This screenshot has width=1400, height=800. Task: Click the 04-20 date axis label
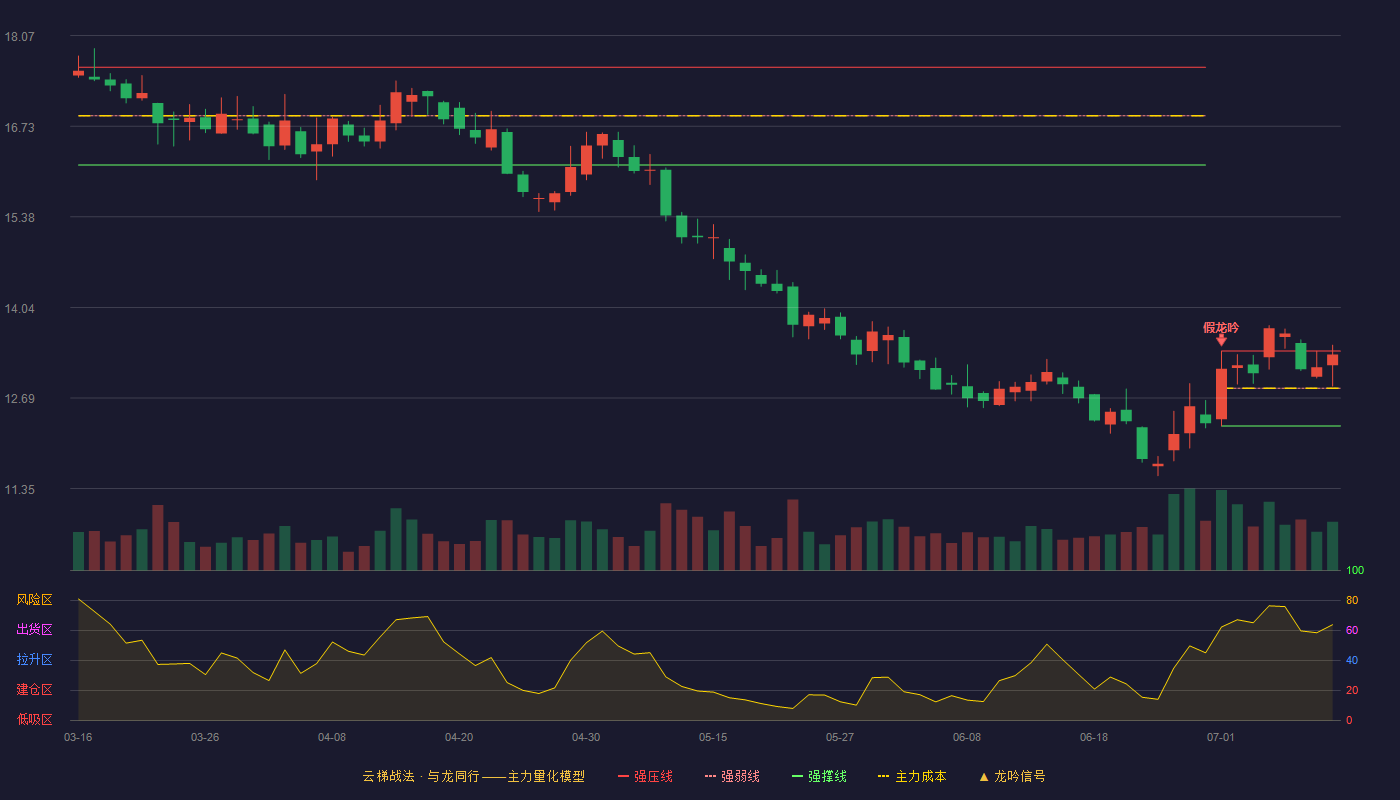459,737
